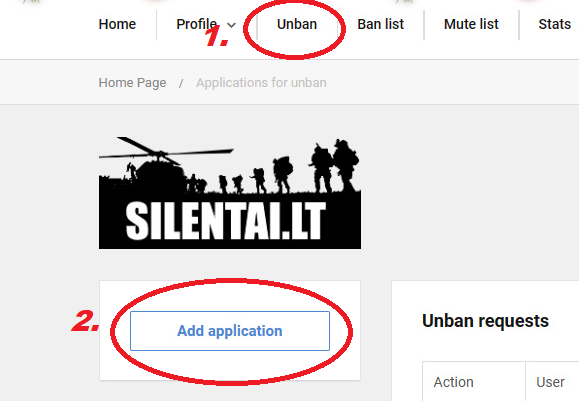Open the Stats menu item

[554, 24]
